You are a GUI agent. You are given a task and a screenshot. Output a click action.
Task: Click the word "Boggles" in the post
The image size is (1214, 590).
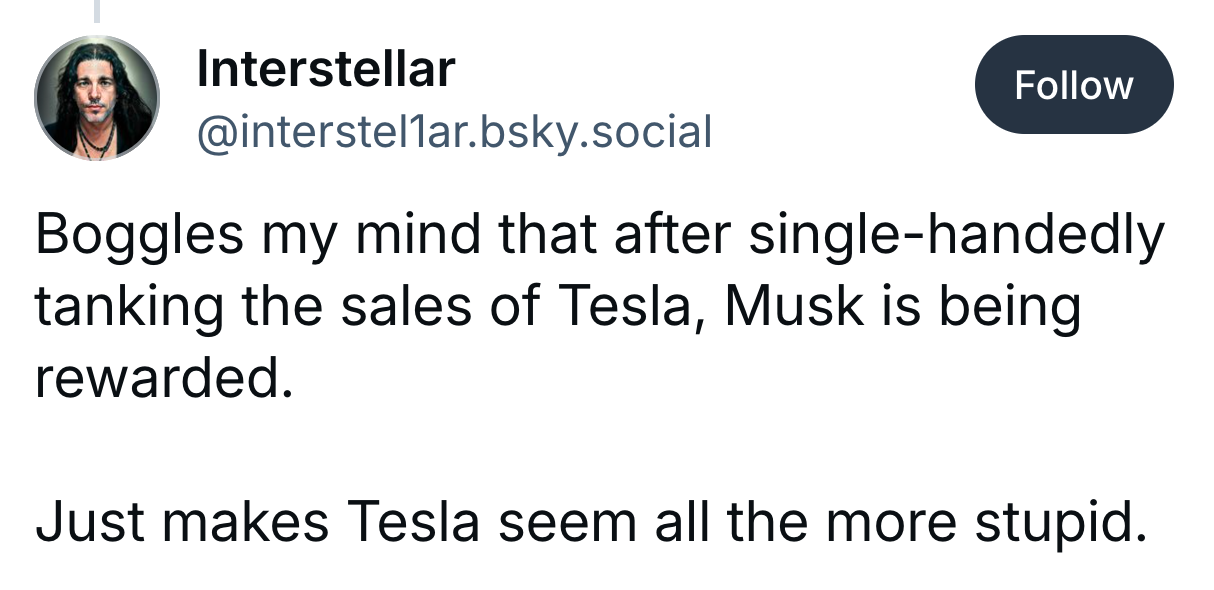pos(139,237)
